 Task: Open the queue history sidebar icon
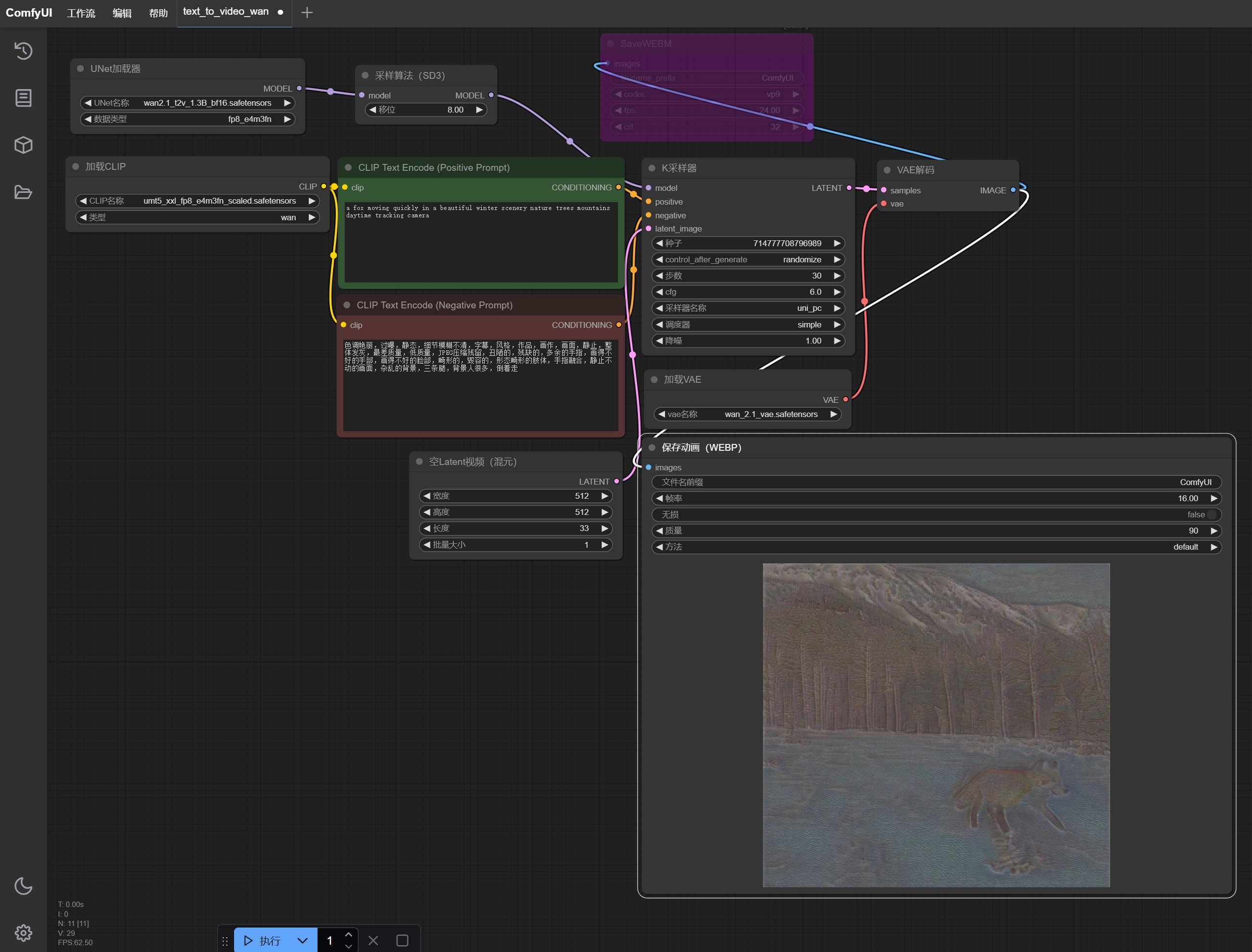coord(23,51)
